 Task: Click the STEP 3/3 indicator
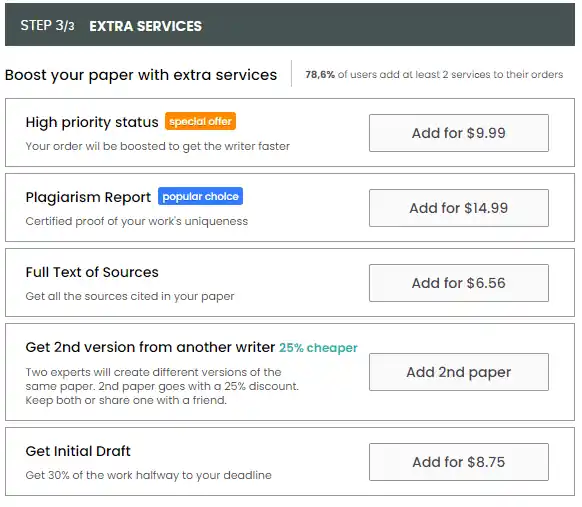48,26
